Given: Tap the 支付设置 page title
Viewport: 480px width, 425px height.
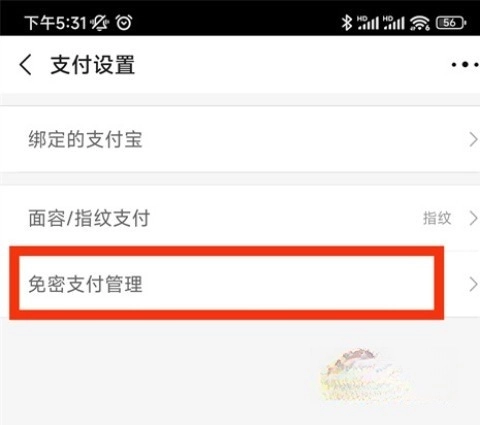Looking at the screenshot, I should coord(93,65).
